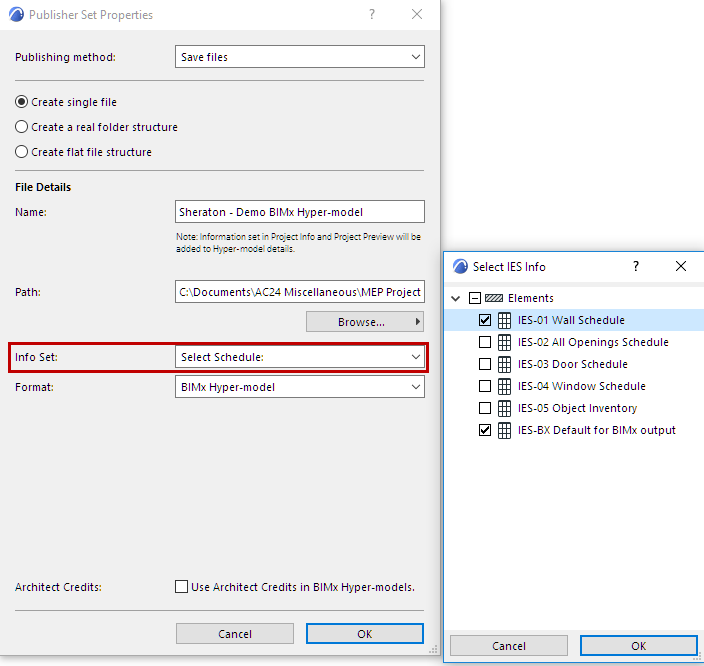
Task: Open the Info Set Select Schedule dropdown
Action: (300, 357)
